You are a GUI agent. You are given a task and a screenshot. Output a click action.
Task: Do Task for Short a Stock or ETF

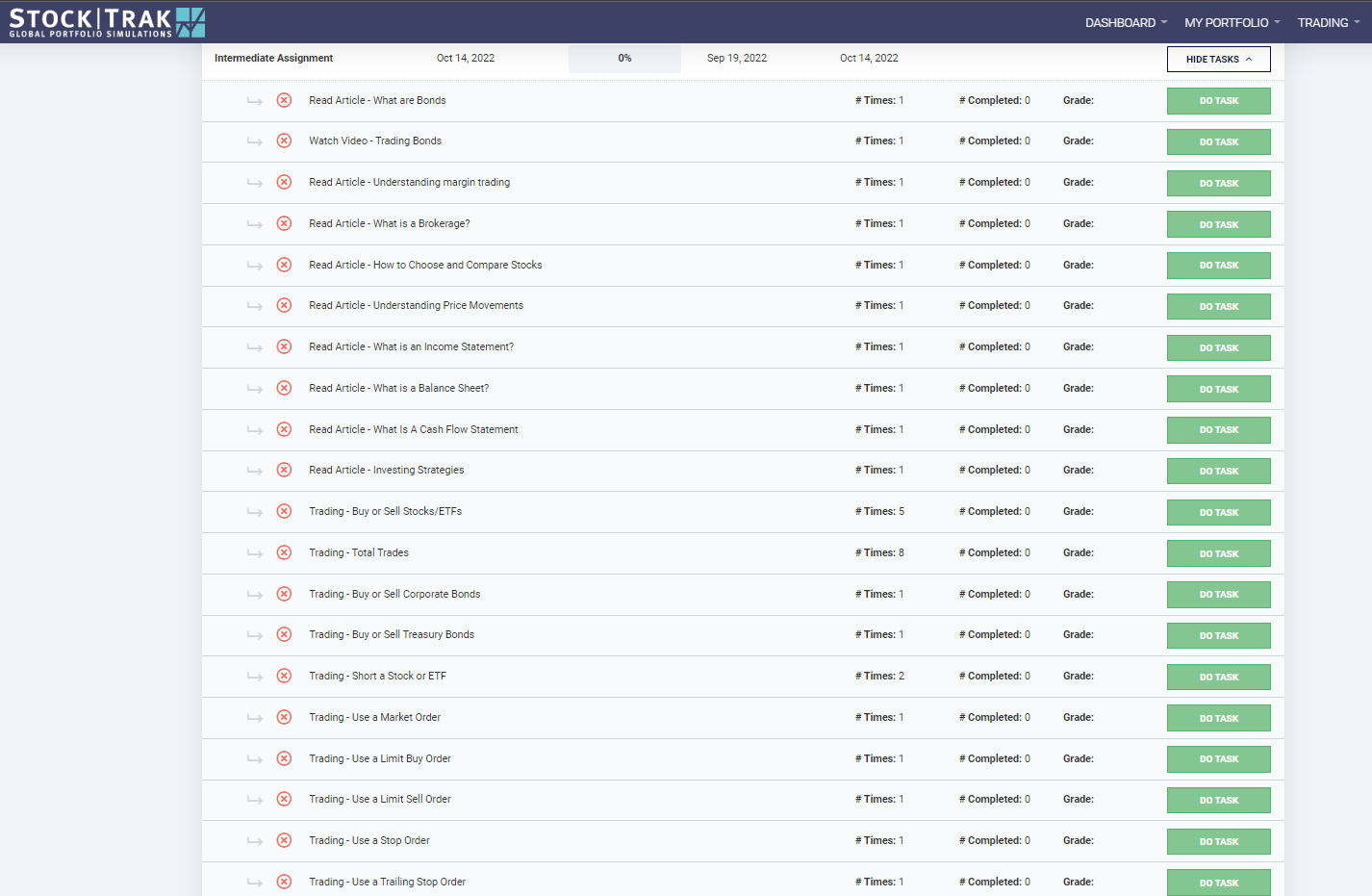click(1219, 678)
